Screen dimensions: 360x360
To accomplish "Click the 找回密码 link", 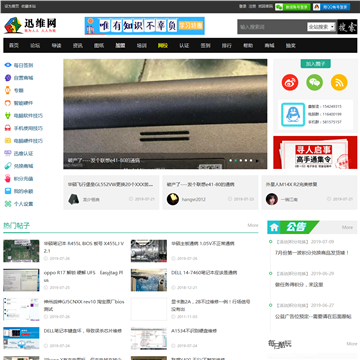I will pos(266,6).
